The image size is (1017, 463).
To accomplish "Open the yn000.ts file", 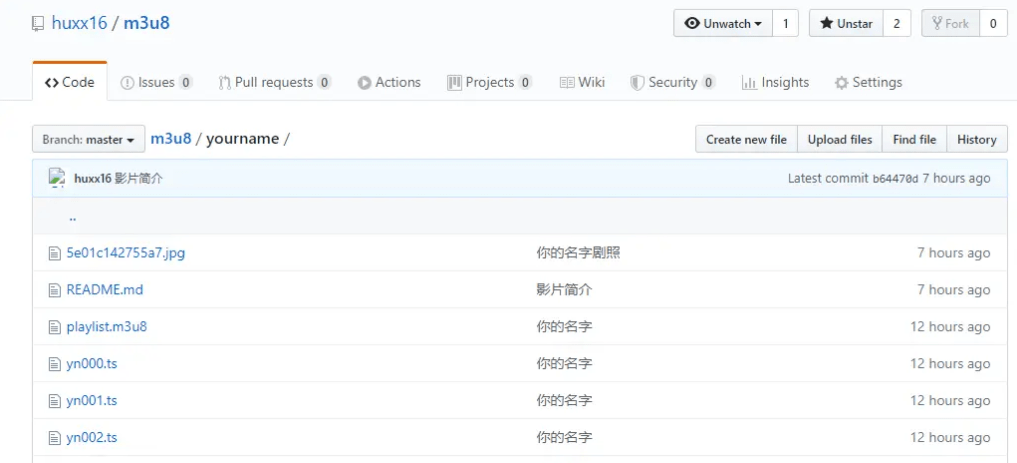I will (x=92, y=364).
